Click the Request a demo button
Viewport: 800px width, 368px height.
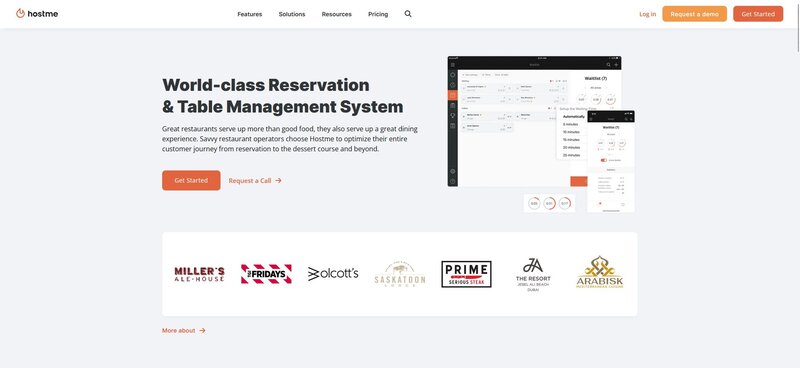click(694, 14)
